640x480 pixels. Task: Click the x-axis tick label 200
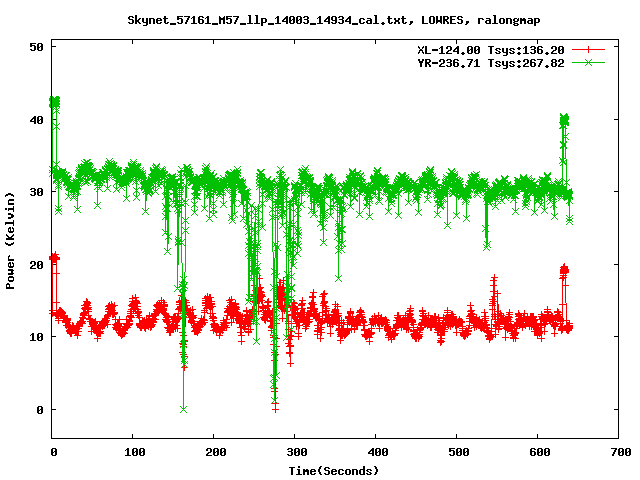(x=215, y=452)
